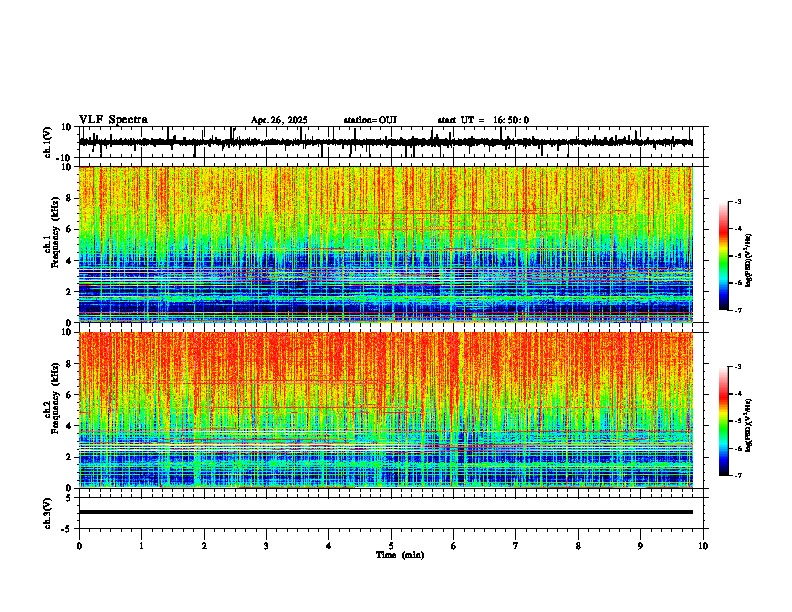Click the '8' kHz tick of ch.1 spectrogram
The height and width of the screenshot is (612, 792).
point(69,198)
